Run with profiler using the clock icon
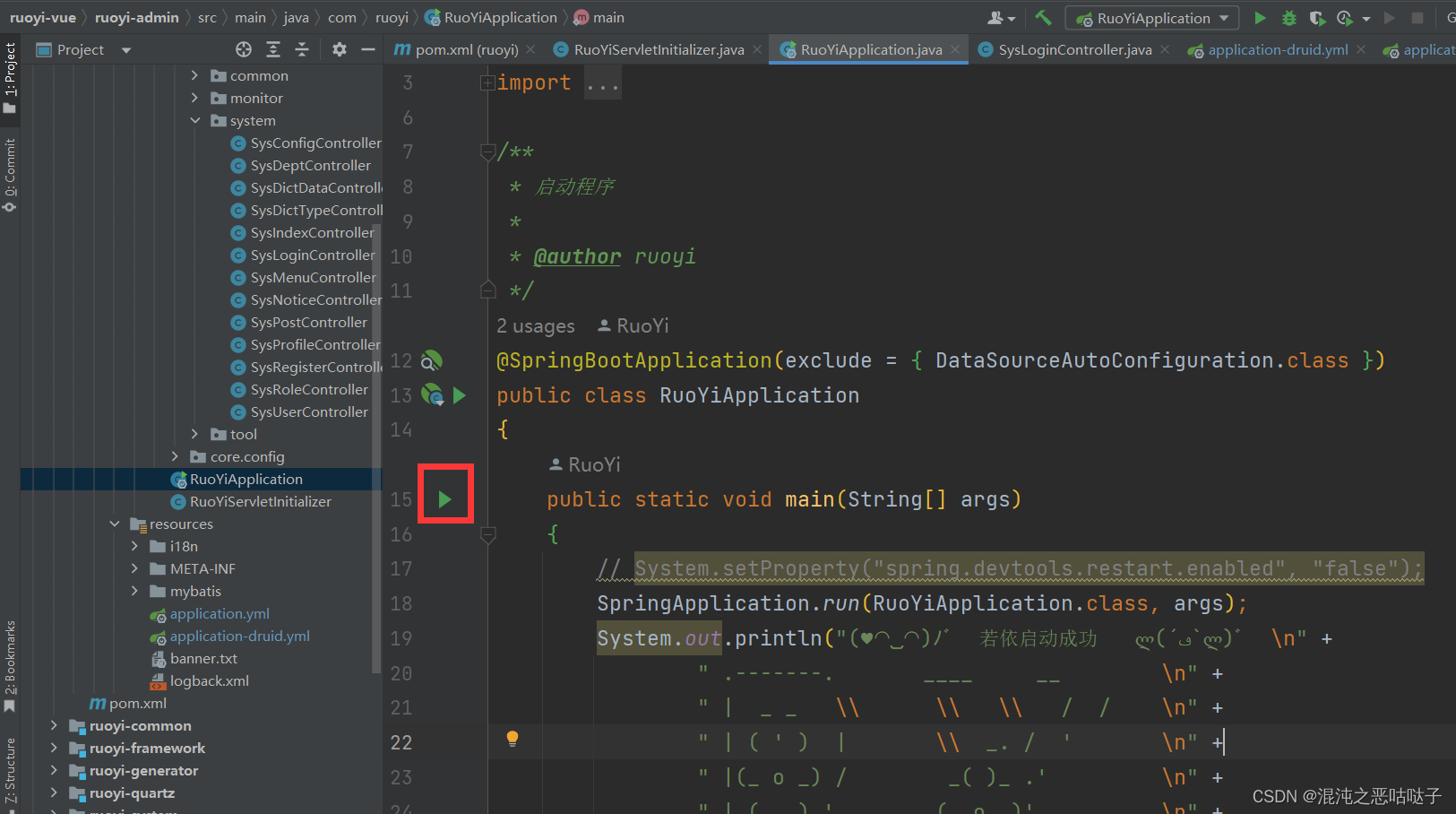 coord(1345,18)
